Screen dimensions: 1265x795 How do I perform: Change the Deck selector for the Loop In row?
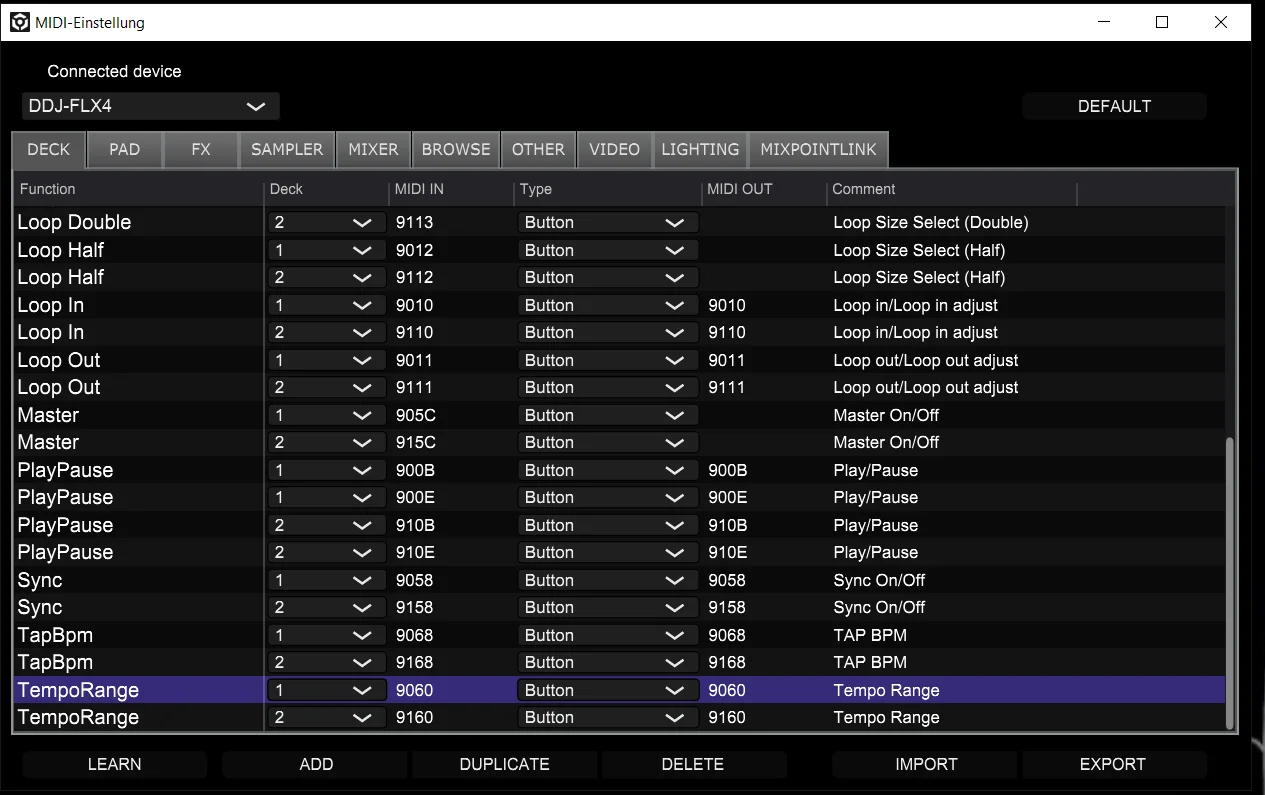pyautogui.click(x=325, y=304)
